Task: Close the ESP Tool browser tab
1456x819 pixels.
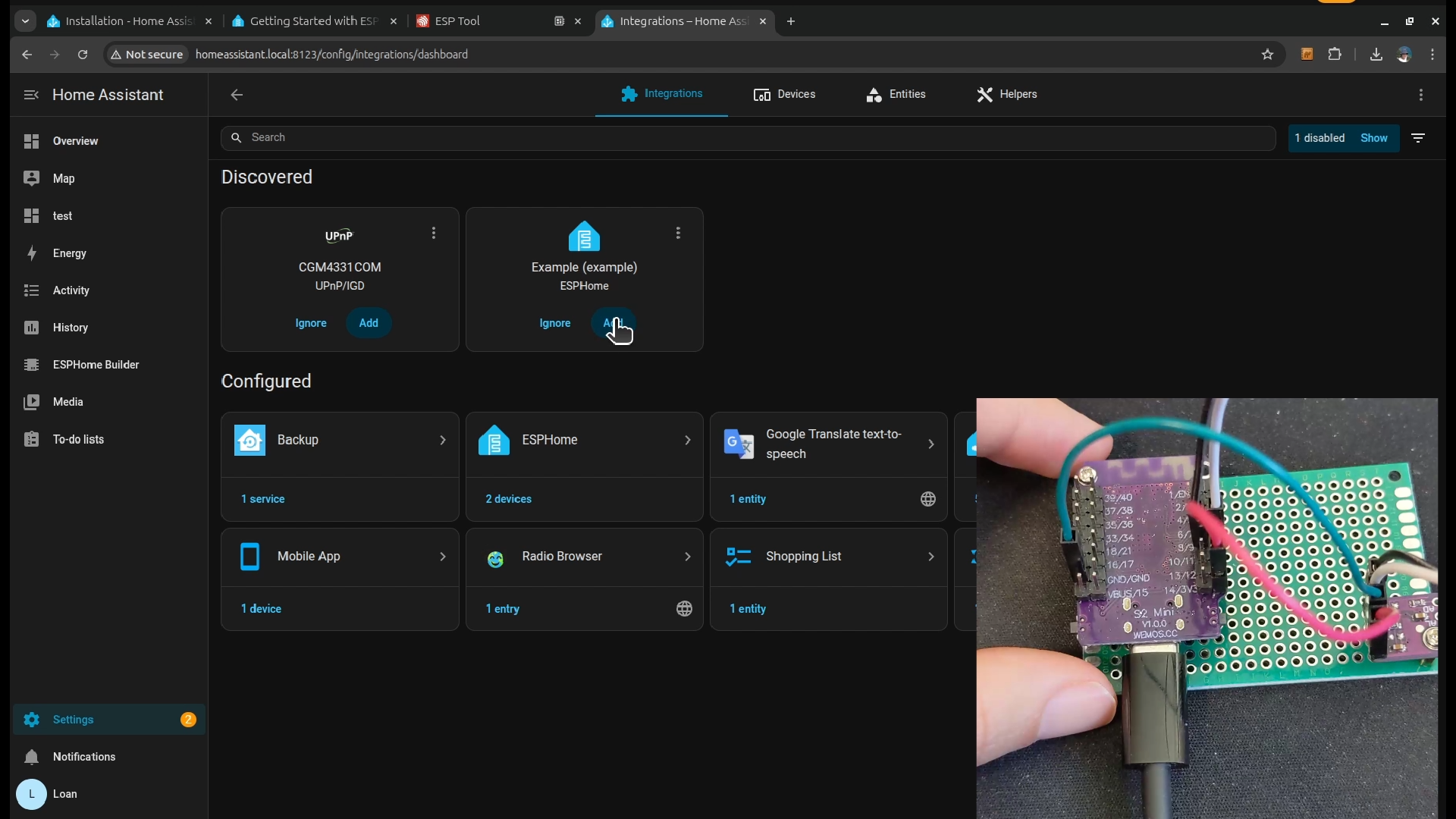Action: tap(578, 21)
